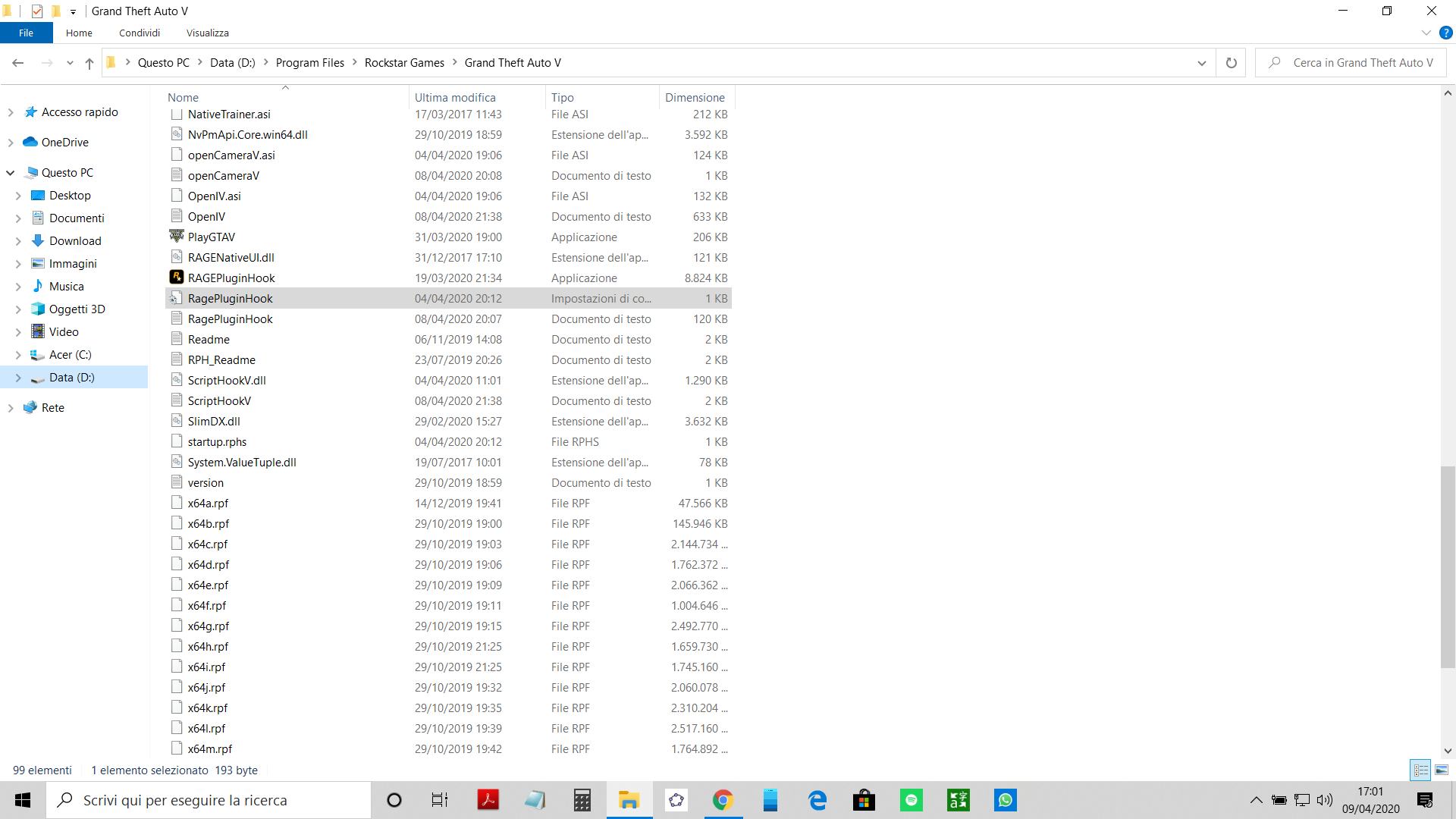
Task: Collapse the Questo PC tree node
Action: click(11, 173)
